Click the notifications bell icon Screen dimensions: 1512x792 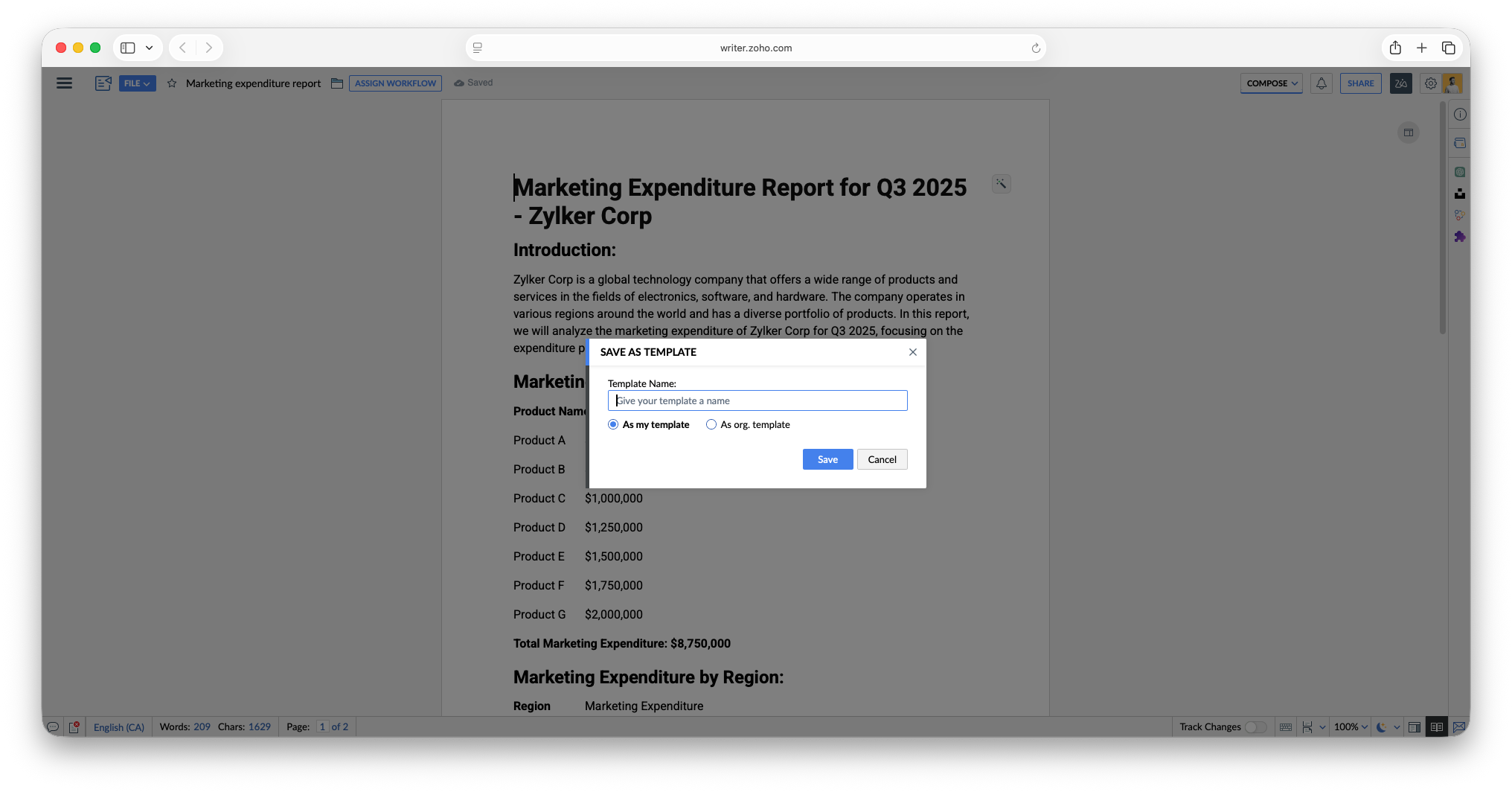1322,83
